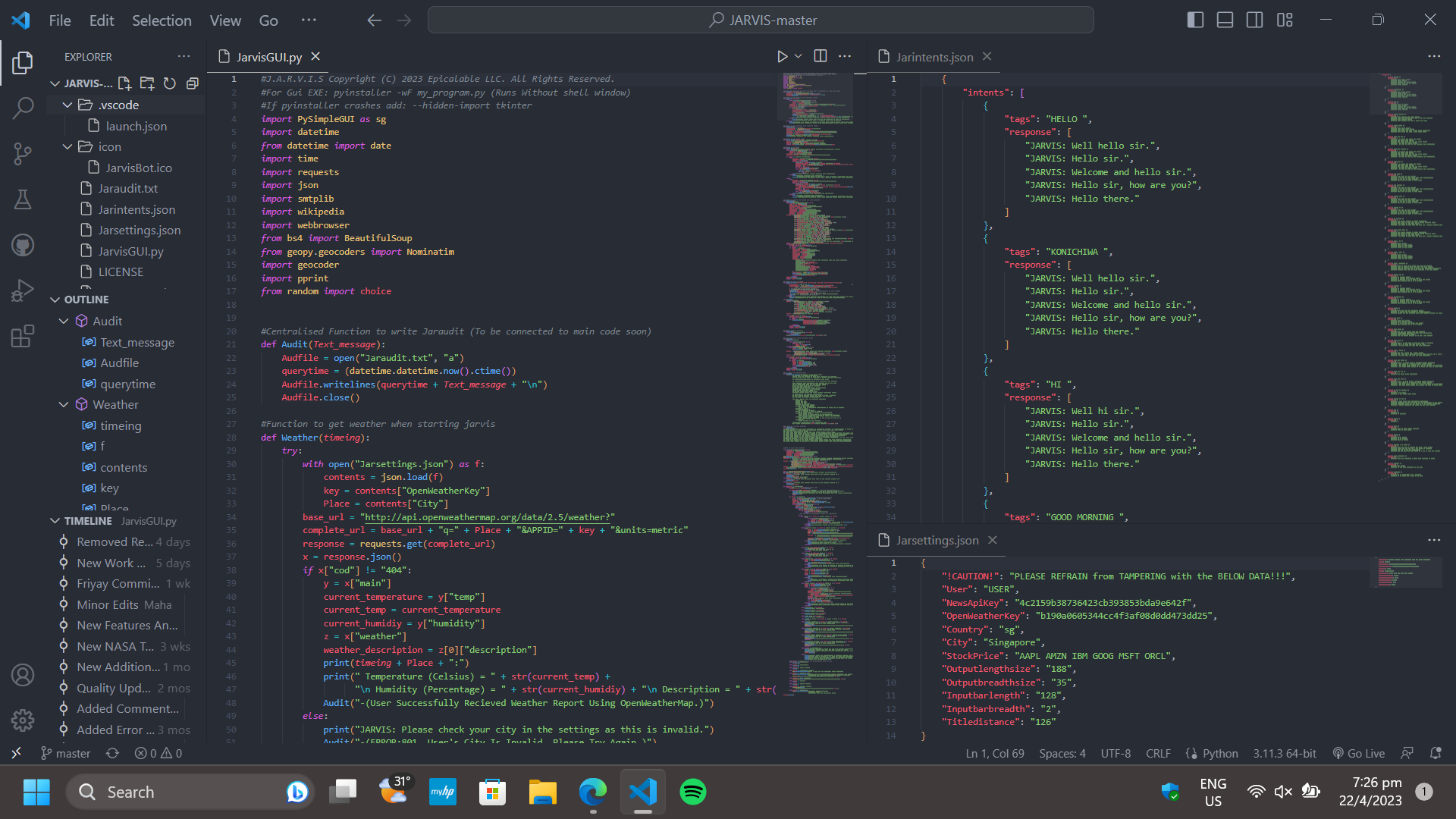This screenshot has height=819, width=1456.
Task: Collapse the icon folder
Action: click(67, 146)
